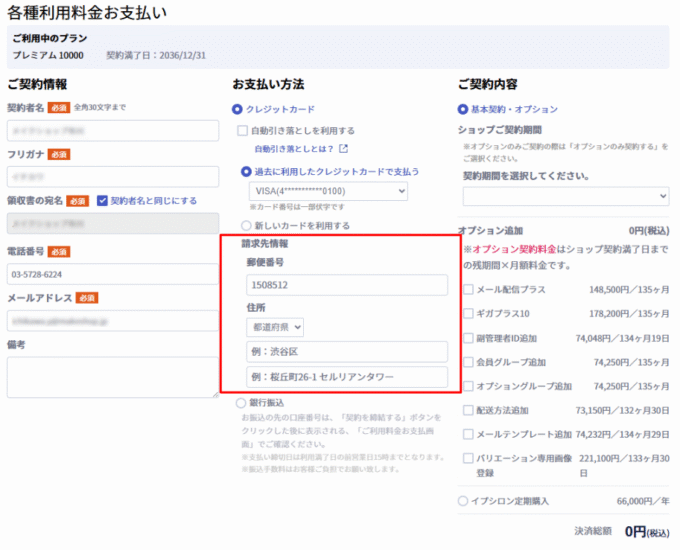Viewport: 680px width, 550px height.
Task: Click the 電話番号 input field
Action: [112, 273]
